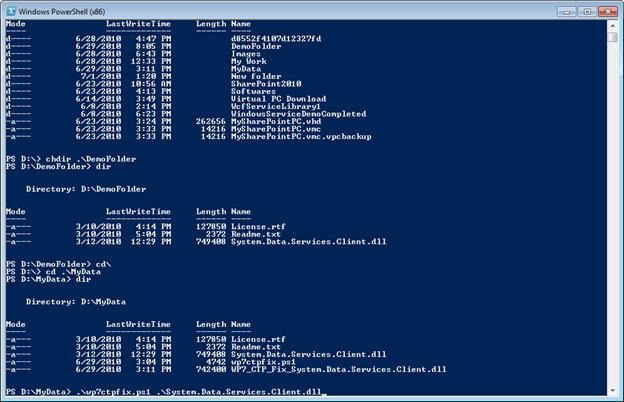
Task: Click the scrollbar down arrow
Action: (611, 389)
